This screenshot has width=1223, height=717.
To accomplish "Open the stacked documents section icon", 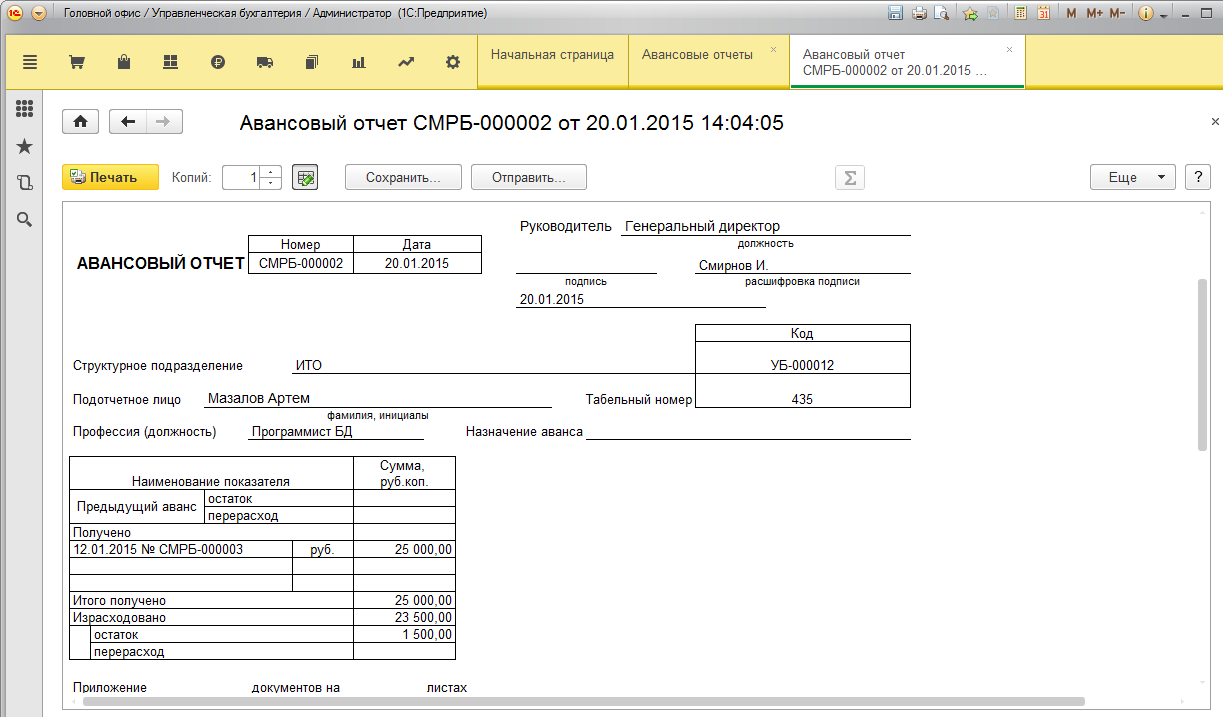I will click(x=312, y=62).
